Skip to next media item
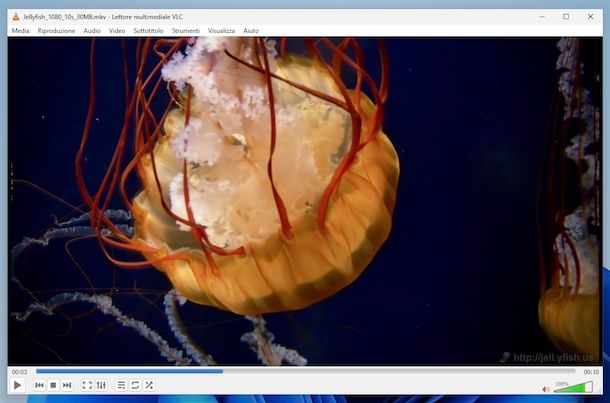The height and width of the screenshot is (403, 610). pos(67,385)
